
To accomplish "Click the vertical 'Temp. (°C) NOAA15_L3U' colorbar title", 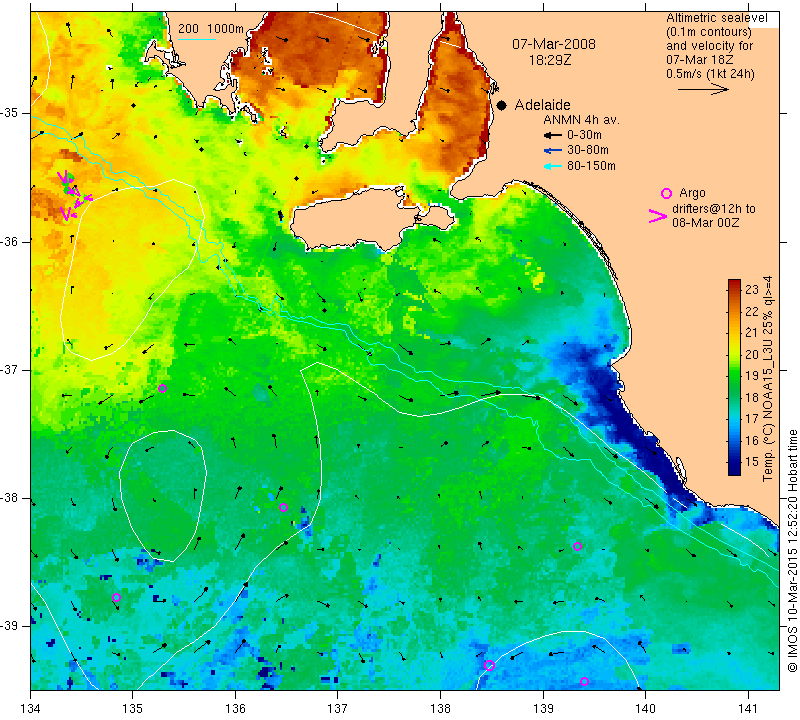I will (x=768, y=379).
